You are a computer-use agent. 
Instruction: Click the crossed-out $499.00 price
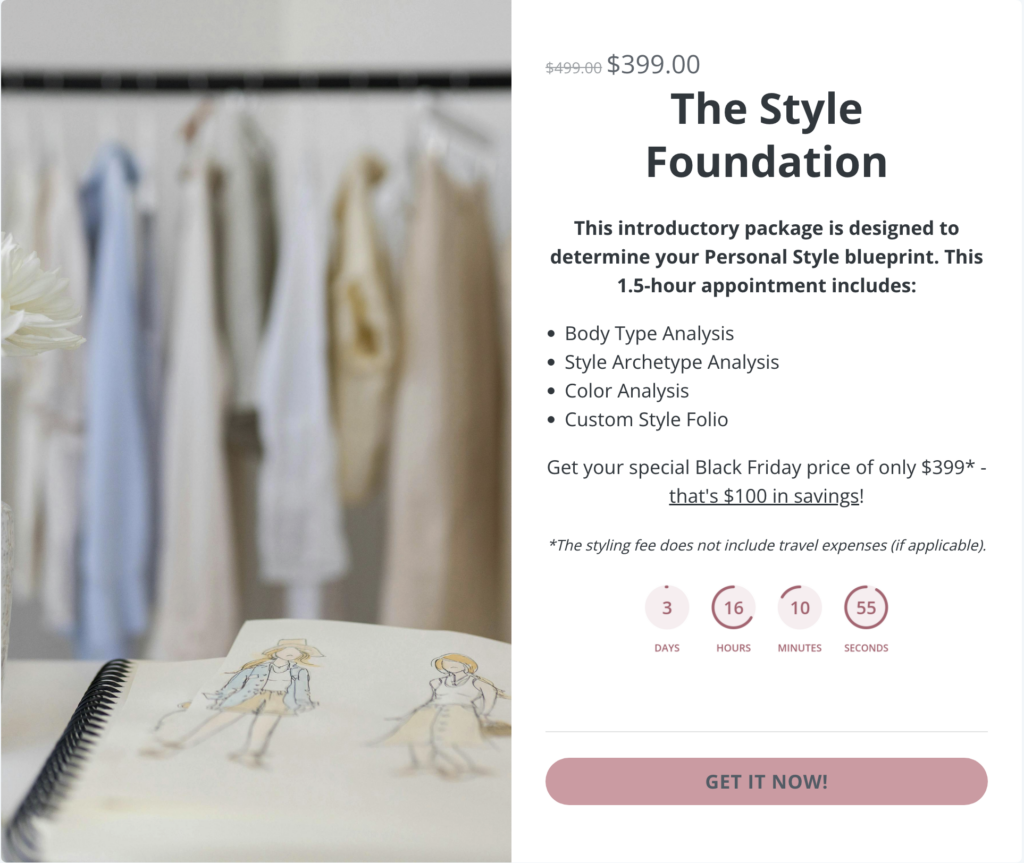(573, 67)
